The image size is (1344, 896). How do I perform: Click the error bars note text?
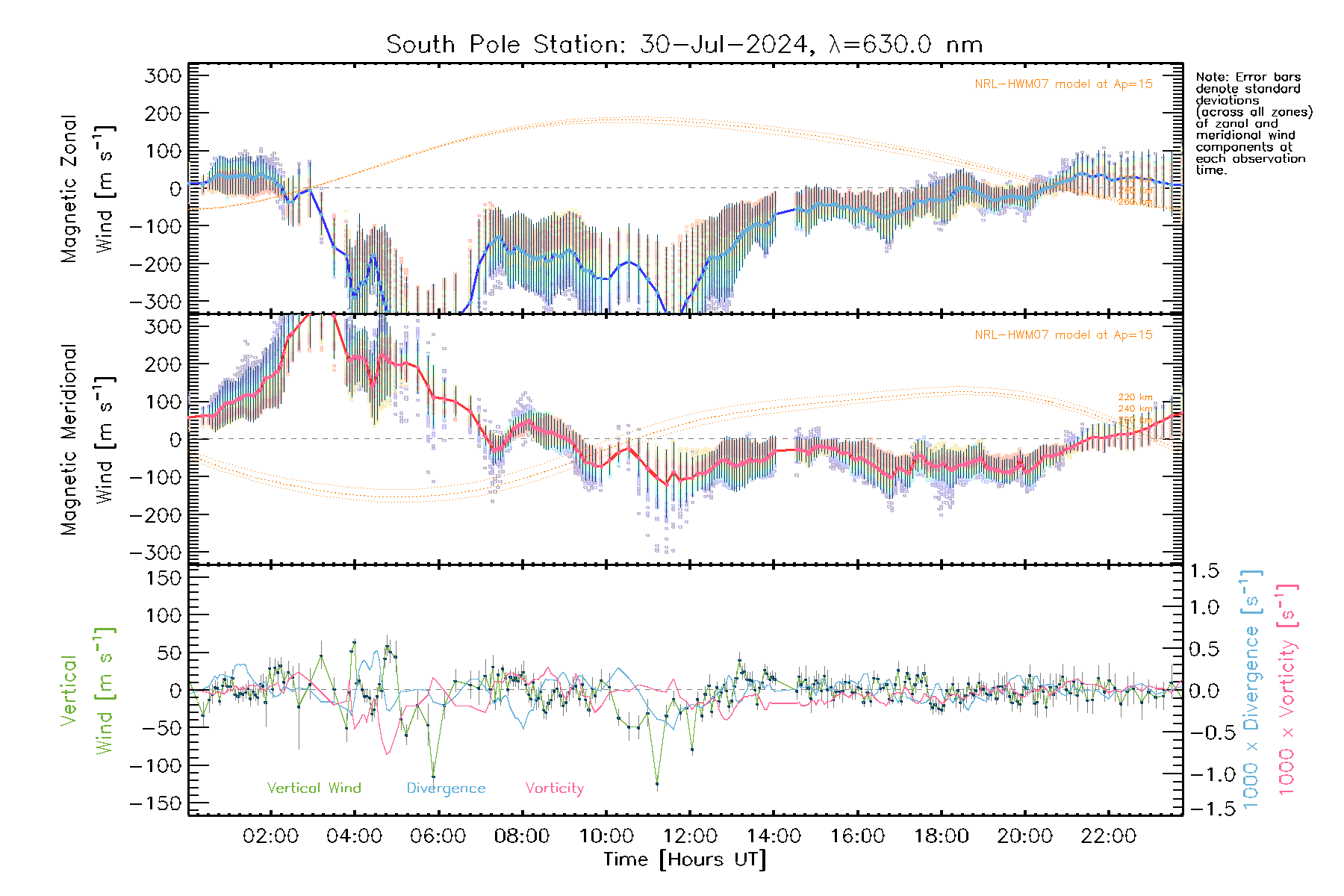[x=1253, y=123]
